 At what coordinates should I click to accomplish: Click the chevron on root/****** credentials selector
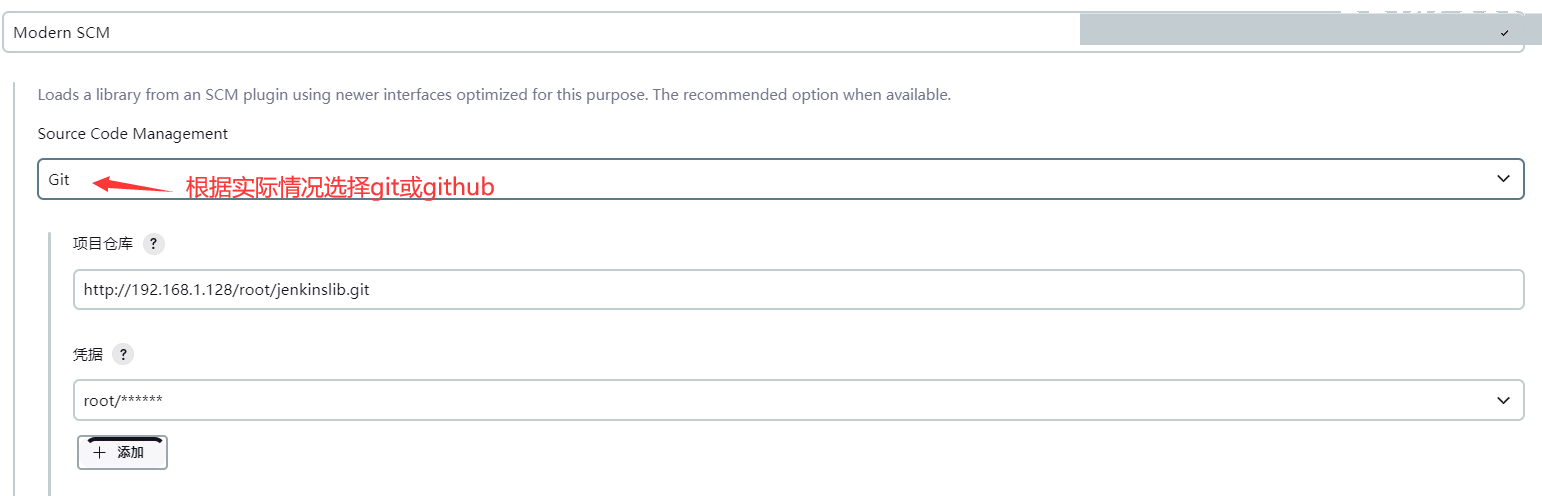pos(1502,400)
